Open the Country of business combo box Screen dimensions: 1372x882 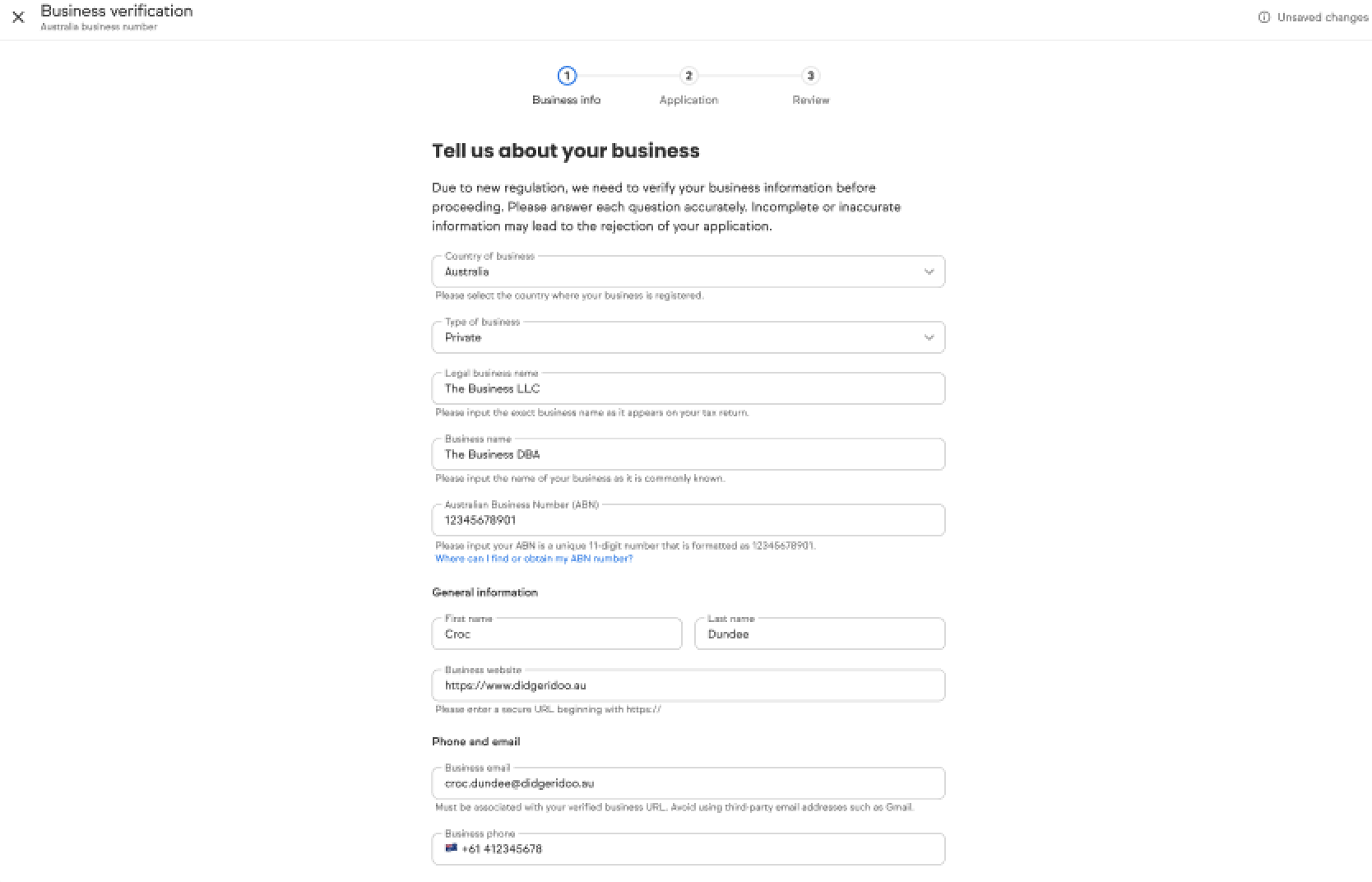(x=674, y=272)
